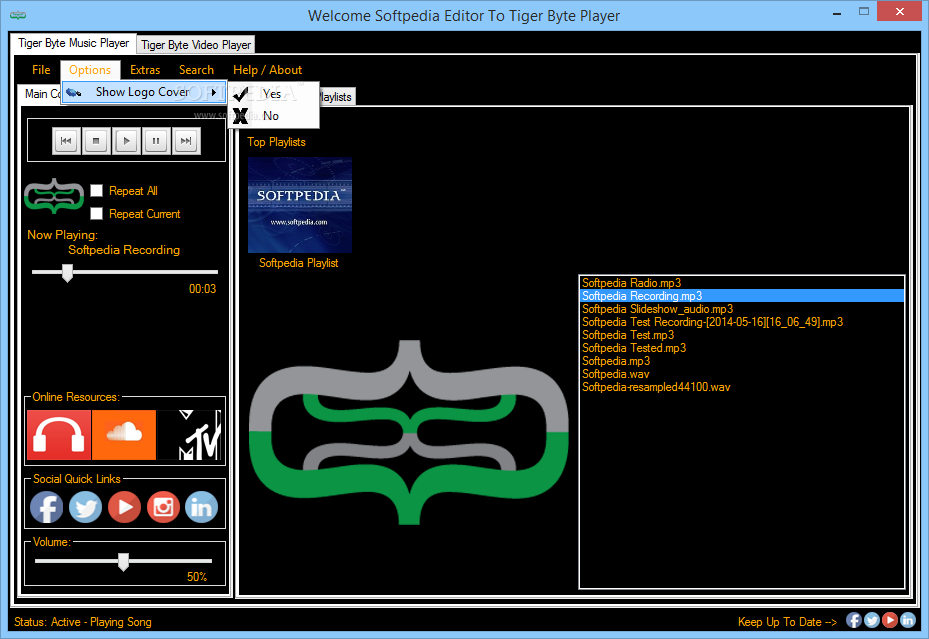
Task: Select Softpedia Slideshow_audio.mp3 in the list
Action: [x=742, y=309]
